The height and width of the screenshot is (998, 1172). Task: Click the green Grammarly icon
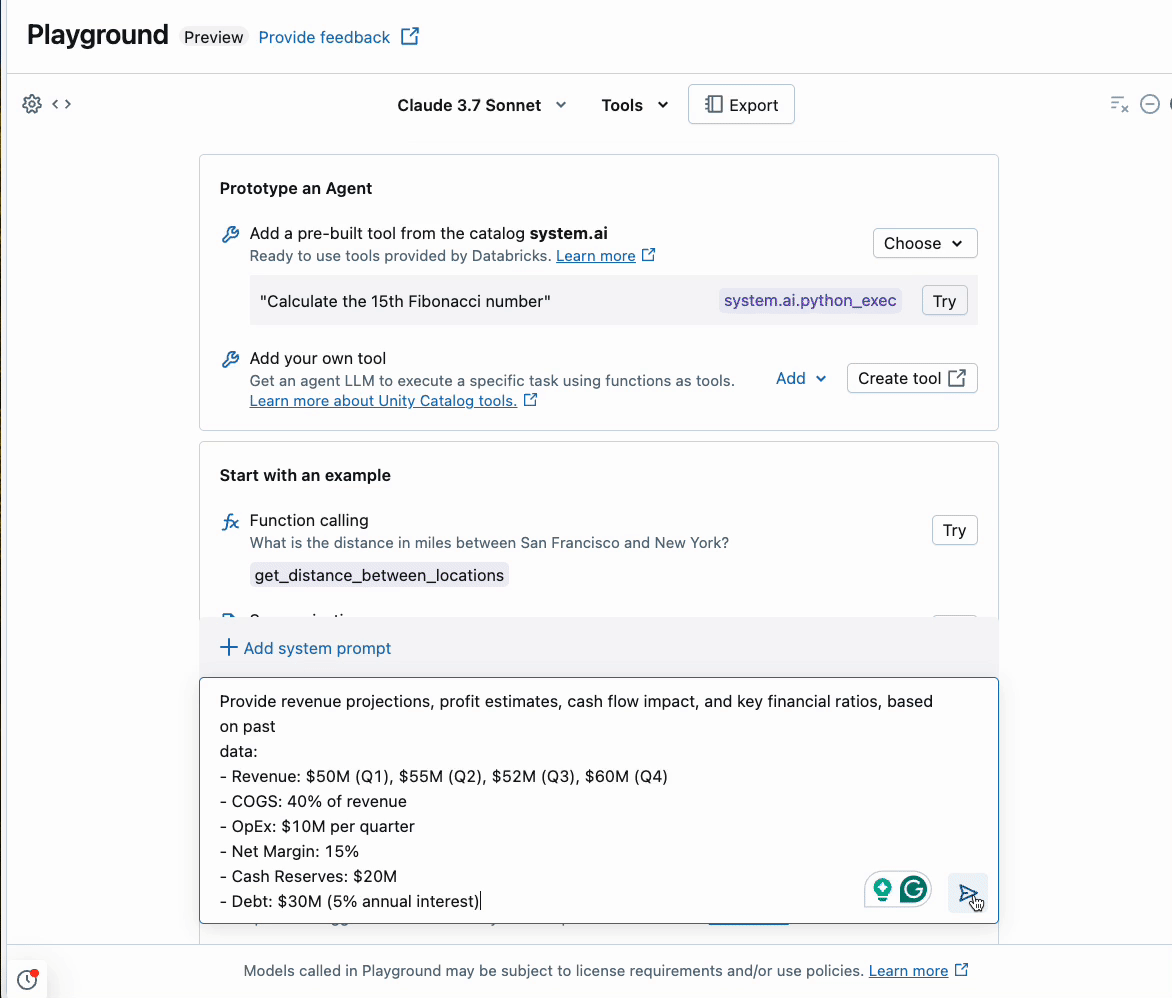click(913, 889)
